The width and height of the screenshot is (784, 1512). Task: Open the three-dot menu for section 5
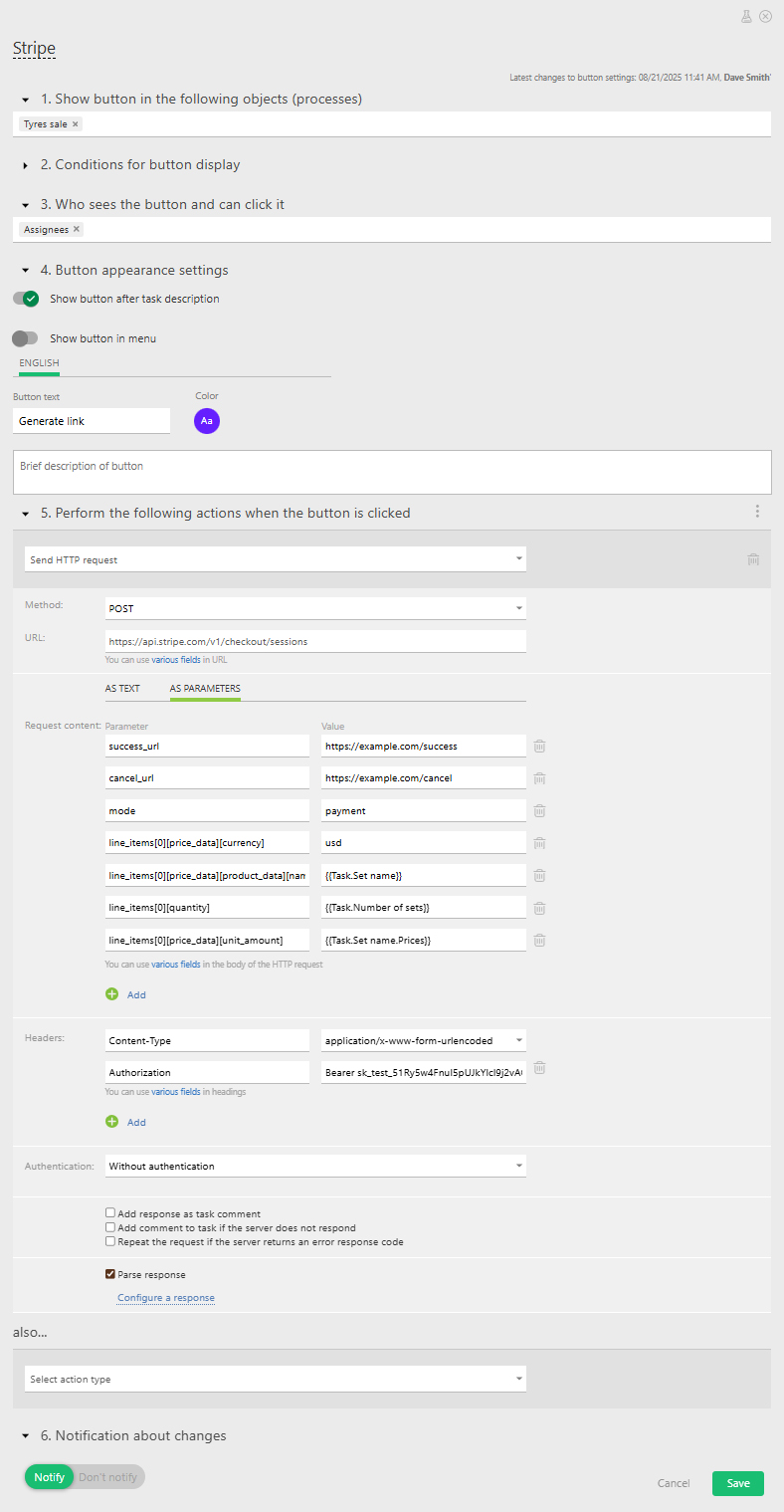tap(757, 512)
